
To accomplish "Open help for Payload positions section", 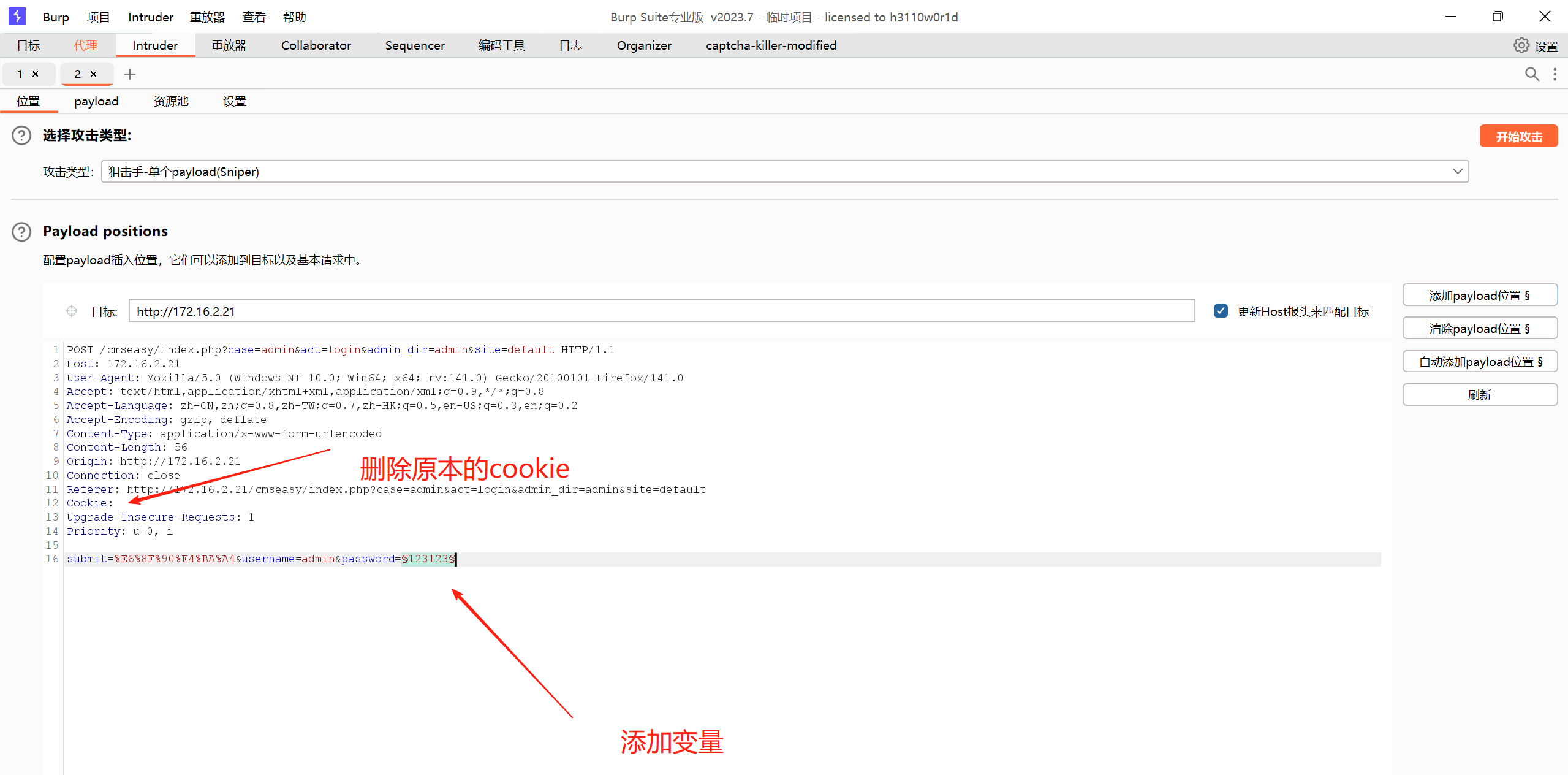I will click(x=21, y=231).
